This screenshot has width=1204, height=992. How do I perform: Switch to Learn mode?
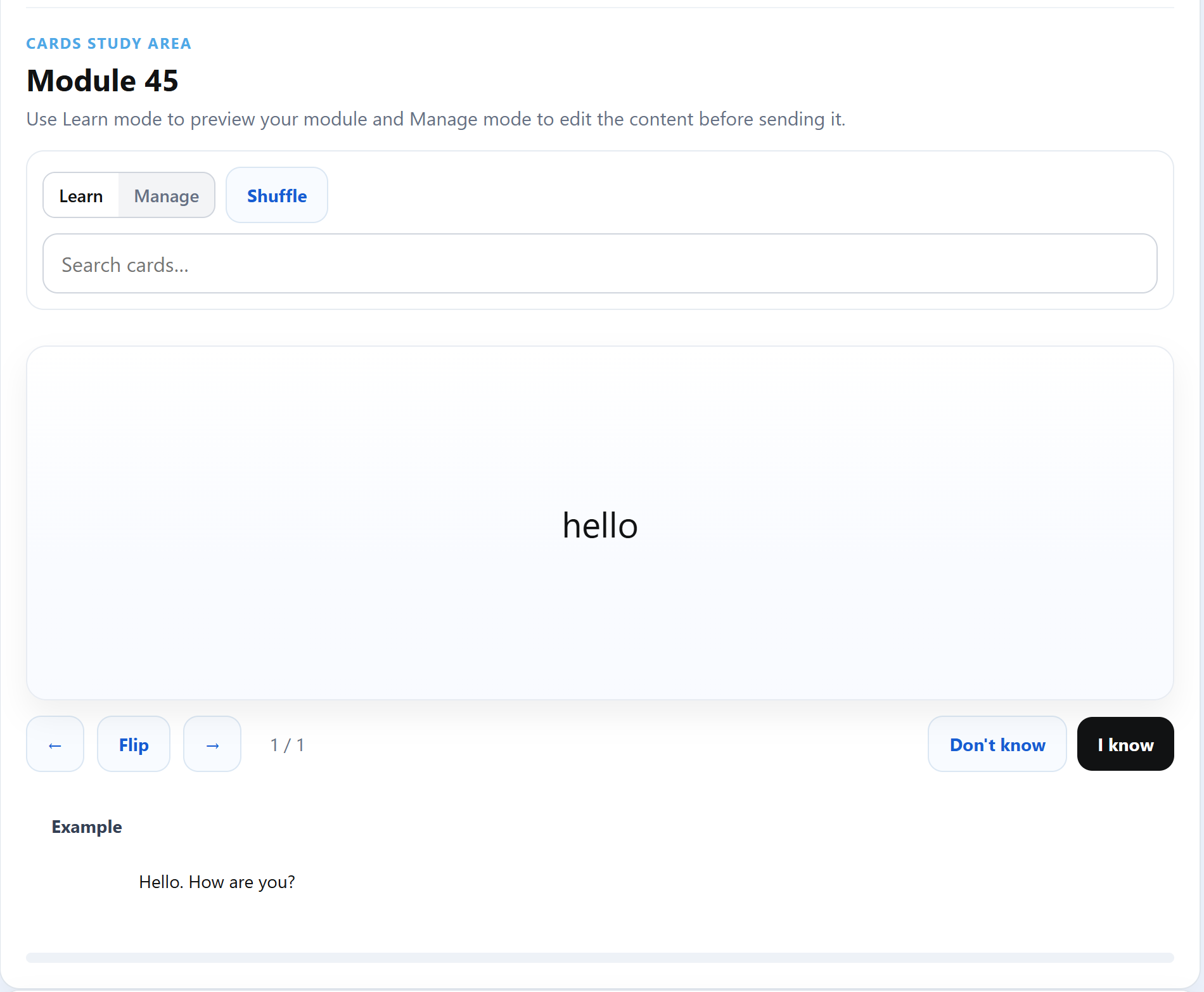tap(81, 195)
